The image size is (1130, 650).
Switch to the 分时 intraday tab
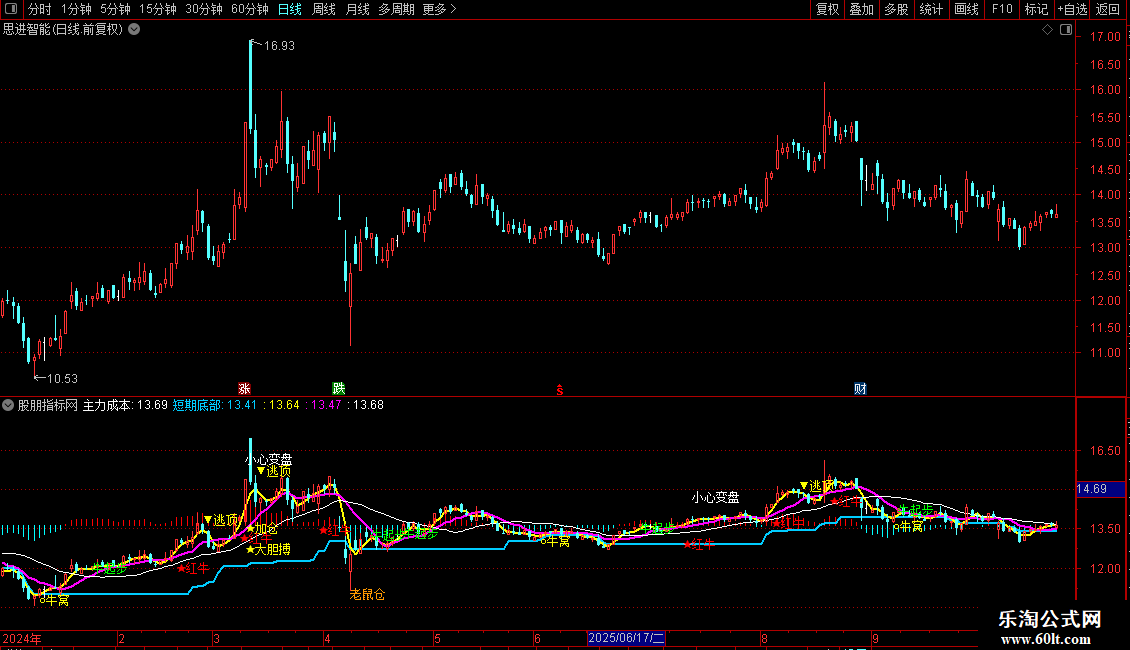coord(39,10)
